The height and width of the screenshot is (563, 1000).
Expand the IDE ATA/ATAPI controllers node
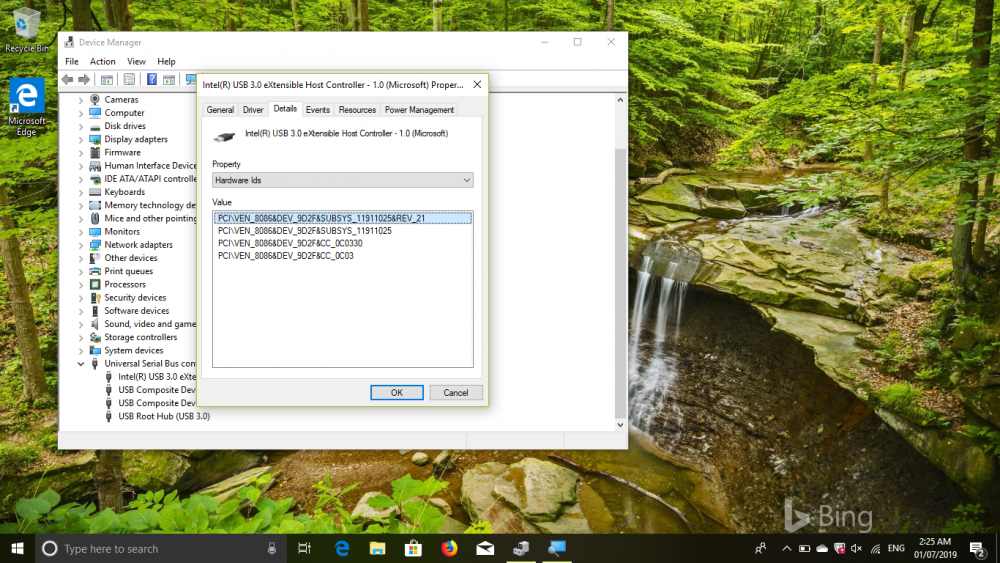[81, 179]
